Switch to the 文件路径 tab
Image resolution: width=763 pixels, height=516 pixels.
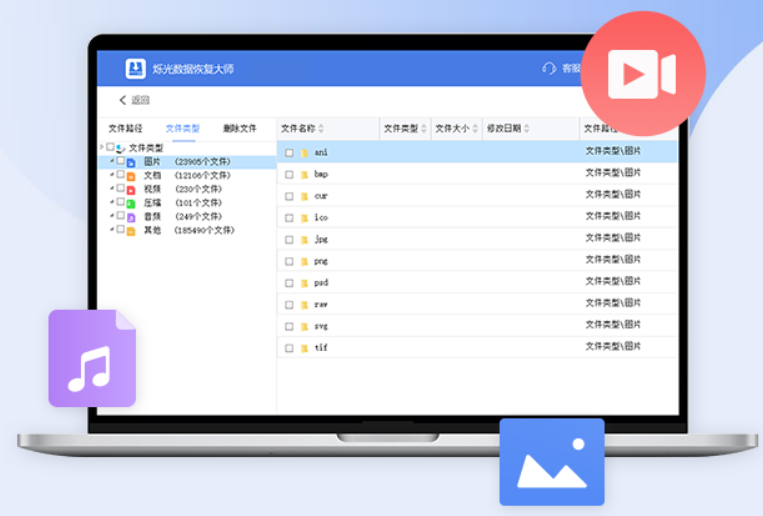coord(126,129)
